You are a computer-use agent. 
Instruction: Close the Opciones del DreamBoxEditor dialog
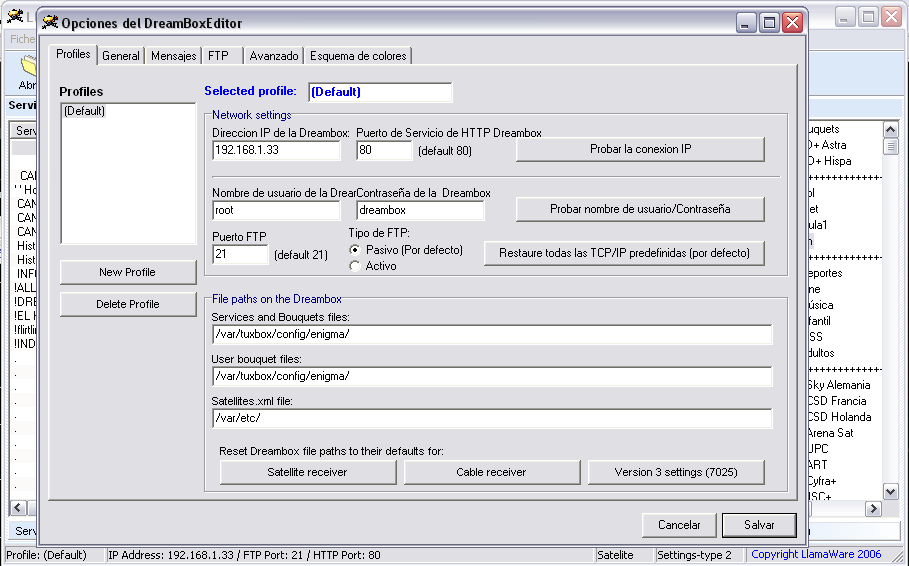coord(792,23)
